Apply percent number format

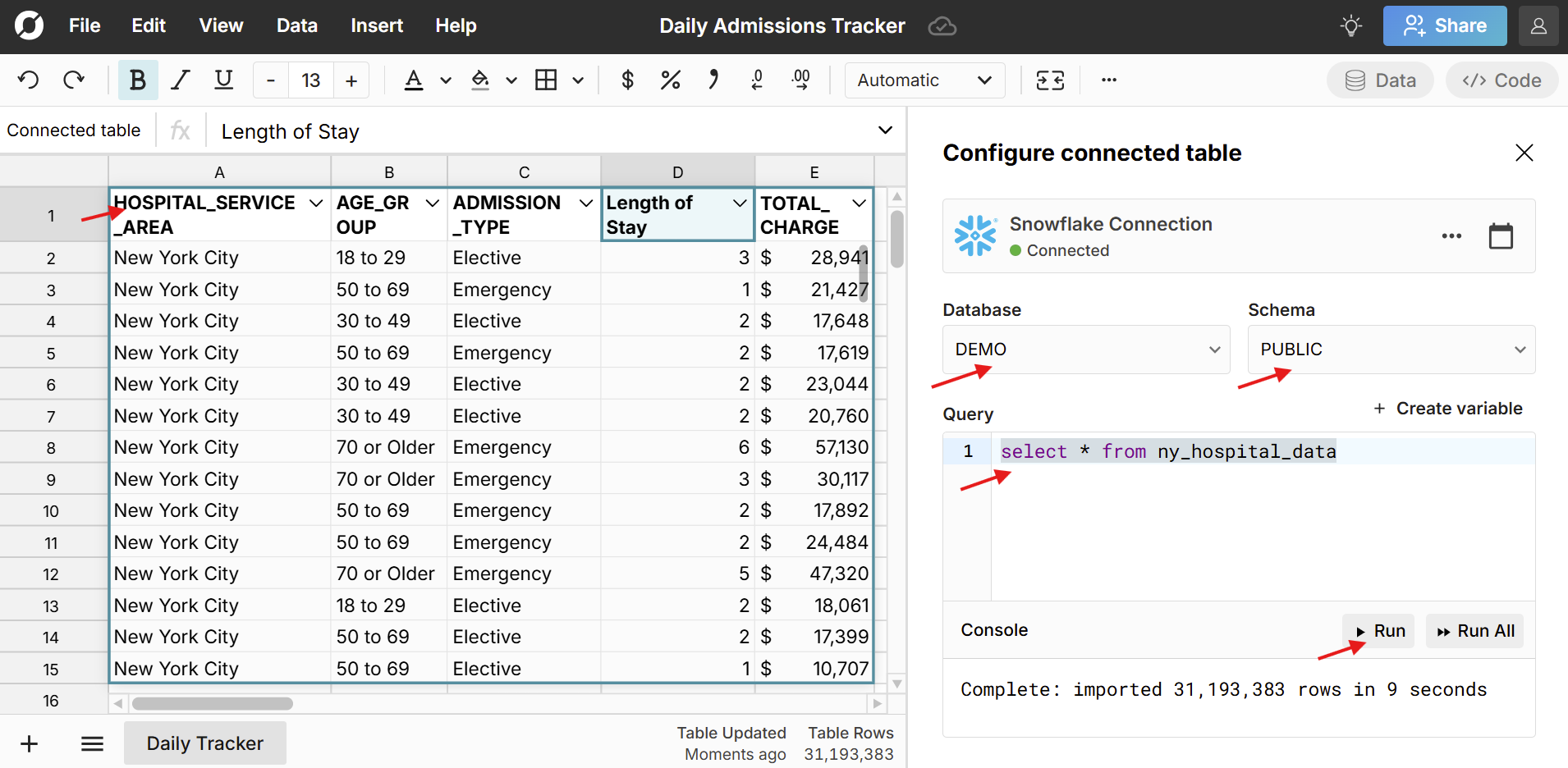tap(670, 80)
